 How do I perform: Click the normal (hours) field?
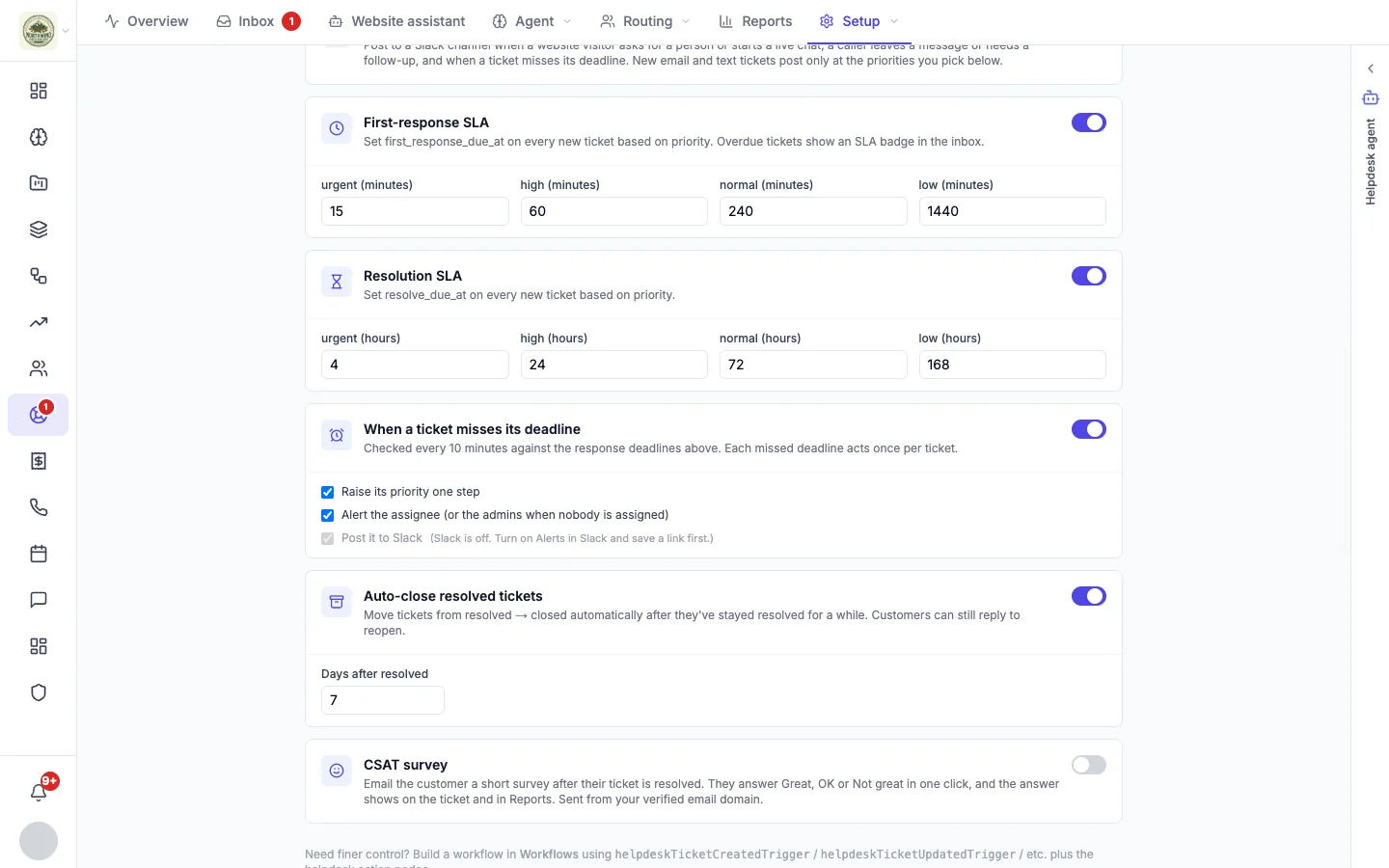pos(813,365)
